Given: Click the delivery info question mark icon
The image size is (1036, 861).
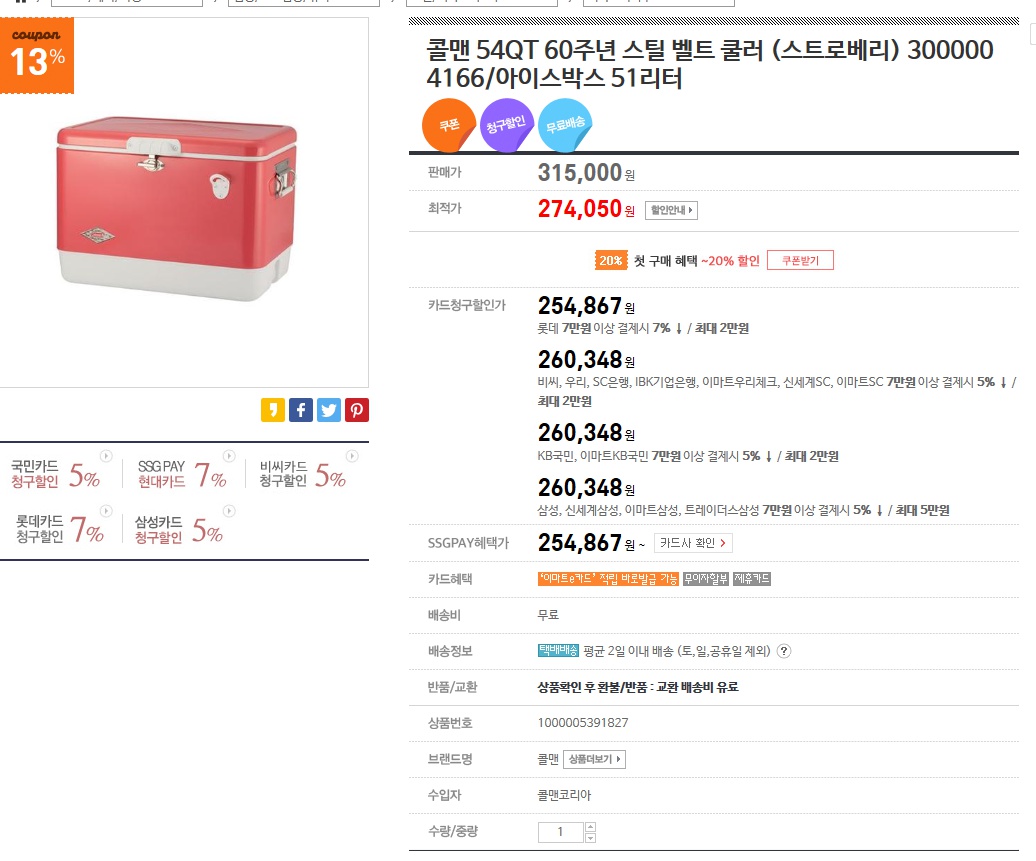Looking at the screenshot, I should coord(784,651).
